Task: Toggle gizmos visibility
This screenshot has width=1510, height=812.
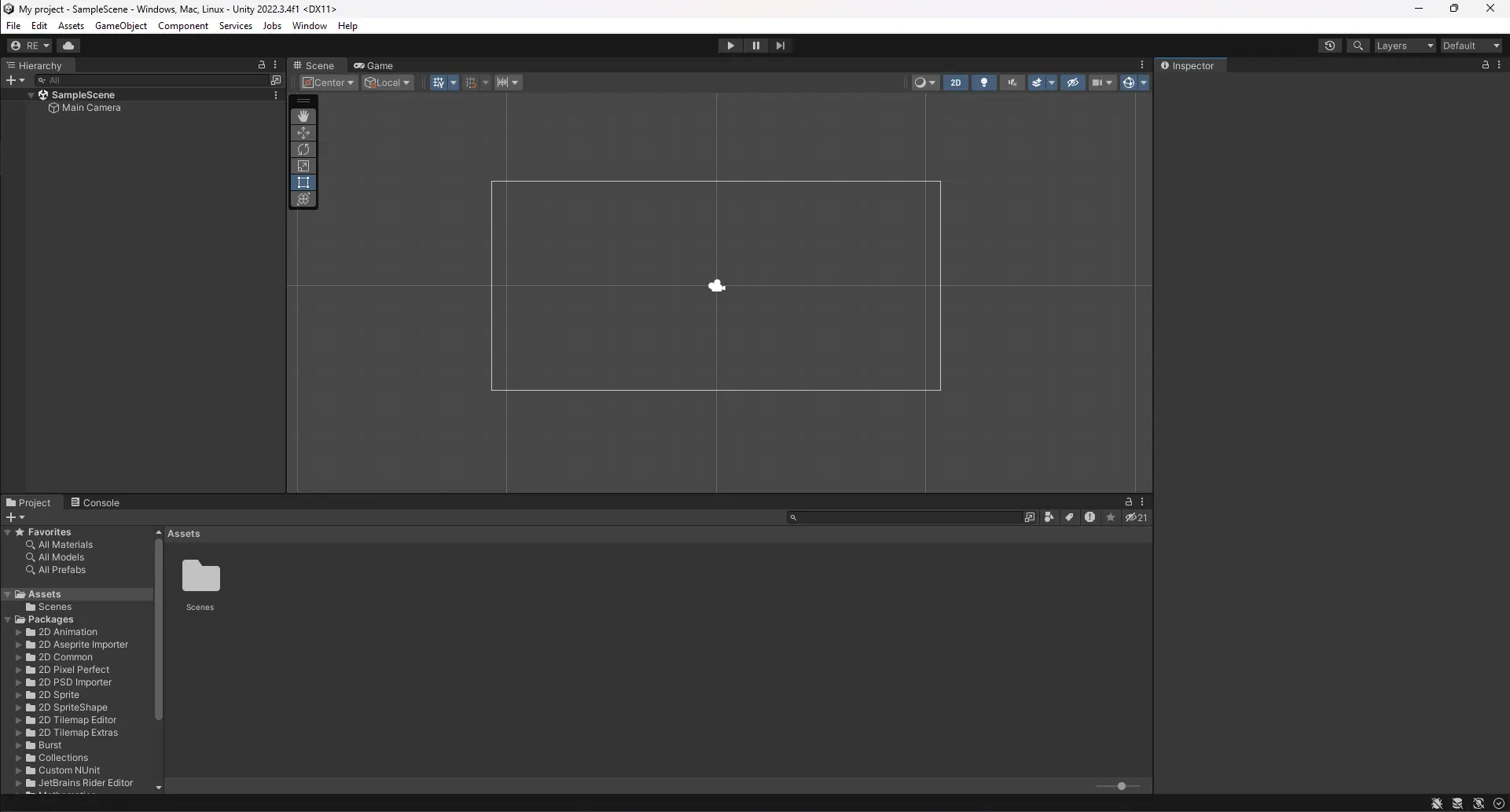Action: 1128,83
